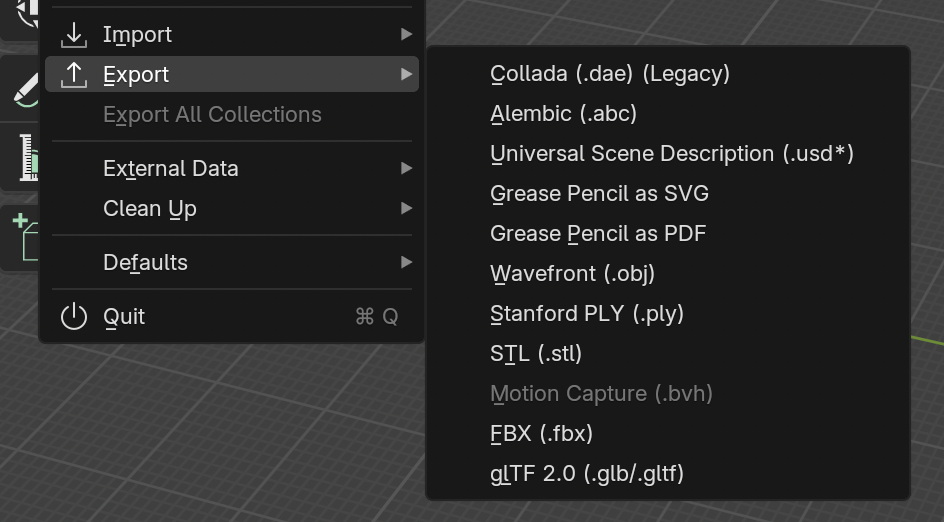Image resolution: width=944 pixels, height=522 pixels.
Task: Click the Import download-arrow icon
Action: (x=74, y=35)
